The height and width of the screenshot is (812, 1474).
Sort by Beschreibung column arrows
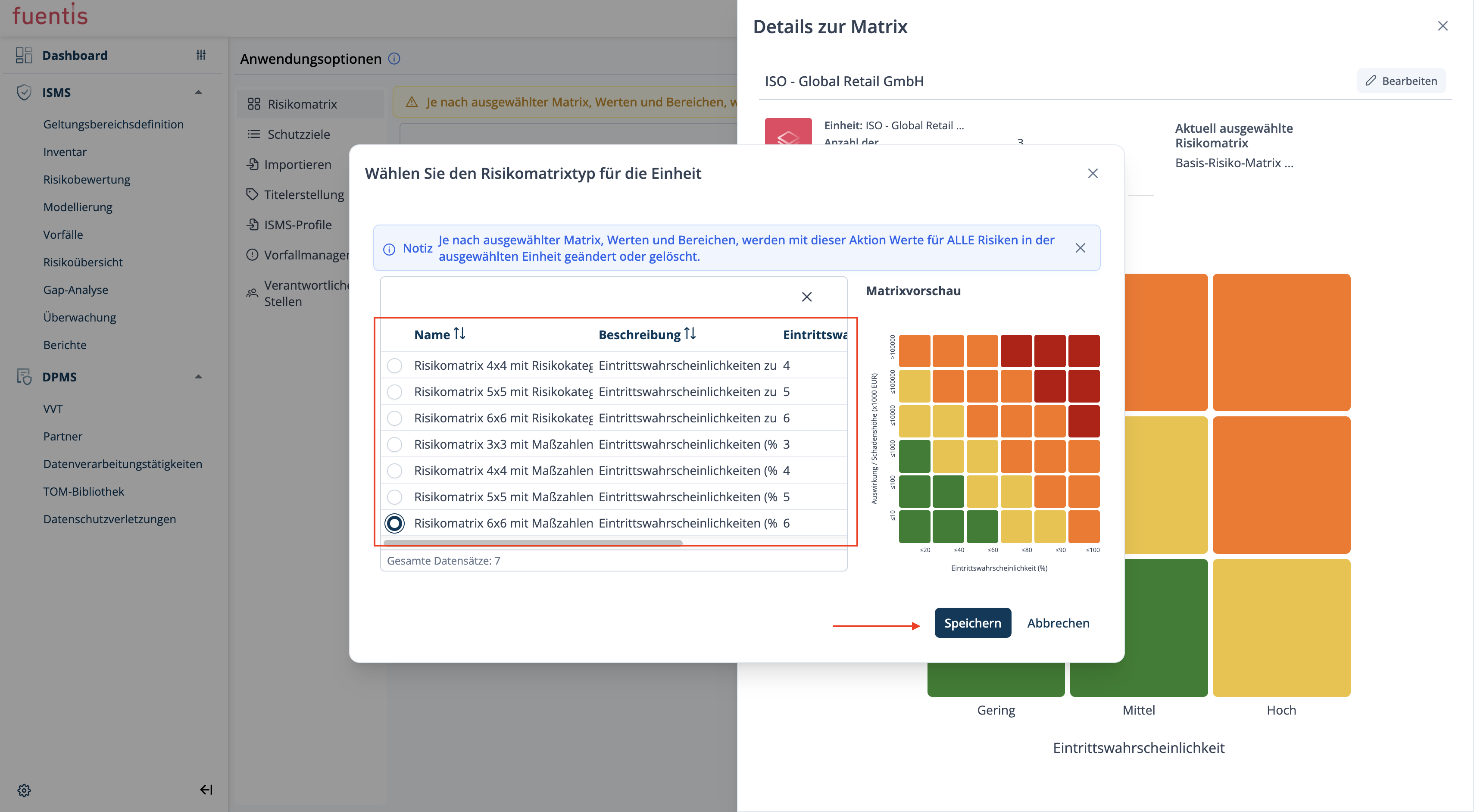[x=690, y=334]
